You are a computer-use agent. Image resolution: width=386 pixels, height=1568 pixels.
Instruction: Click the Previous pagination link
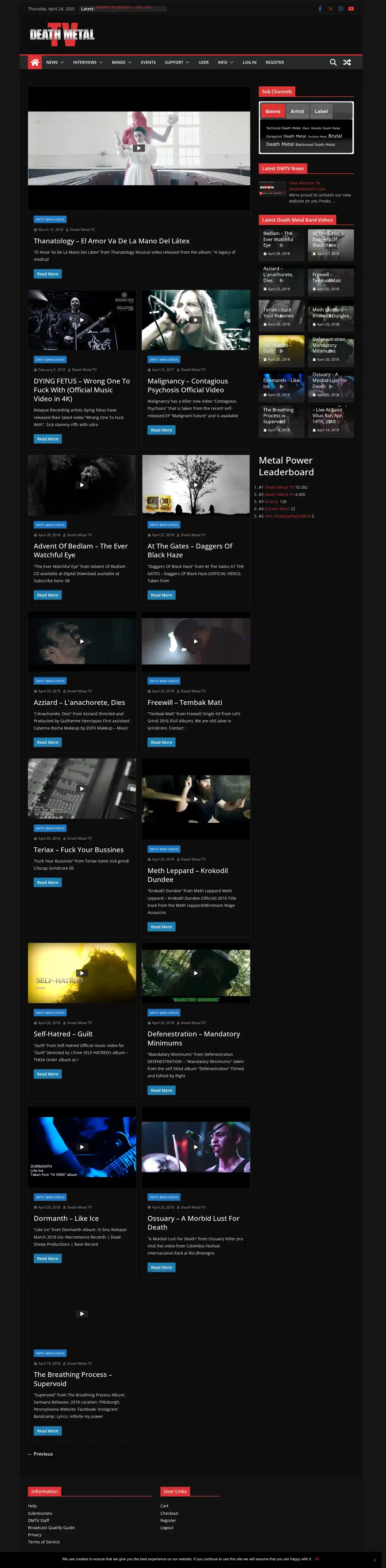[x=40, y=1454]
